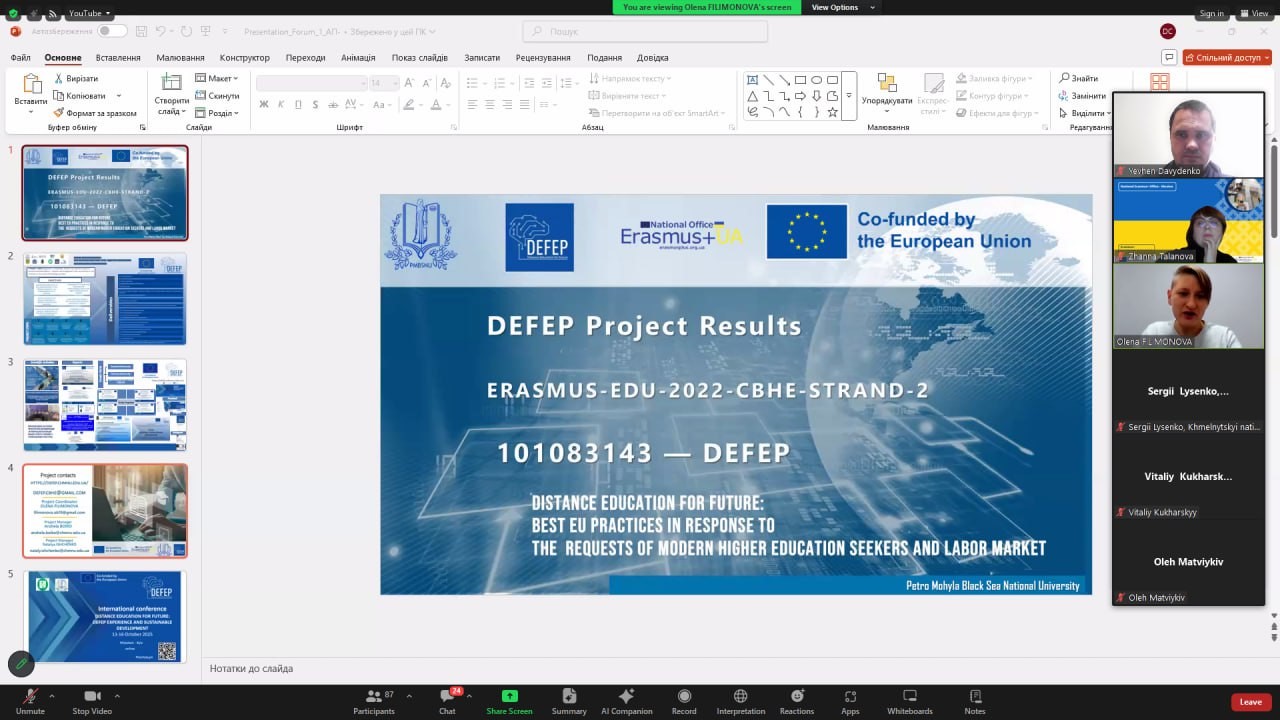Open the Interpretation globe icon
Screen dimensions: 1280x720
(x=740, y=697)
